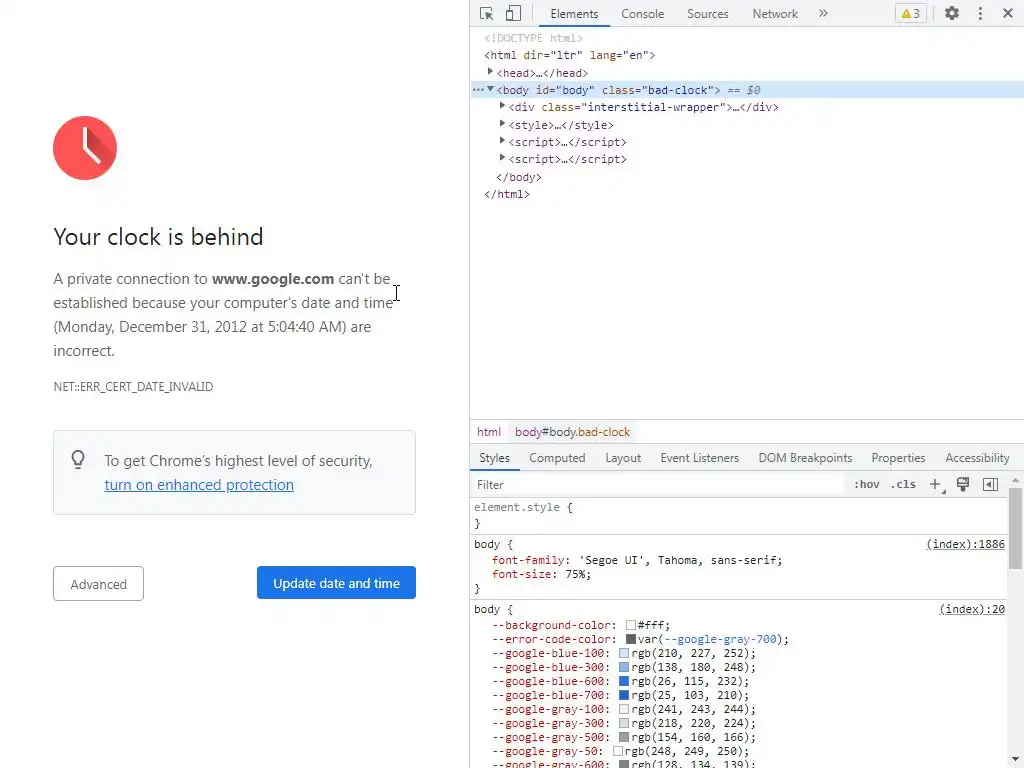
Task: Open the Accessibility pane tab
Action: [977, 458]
